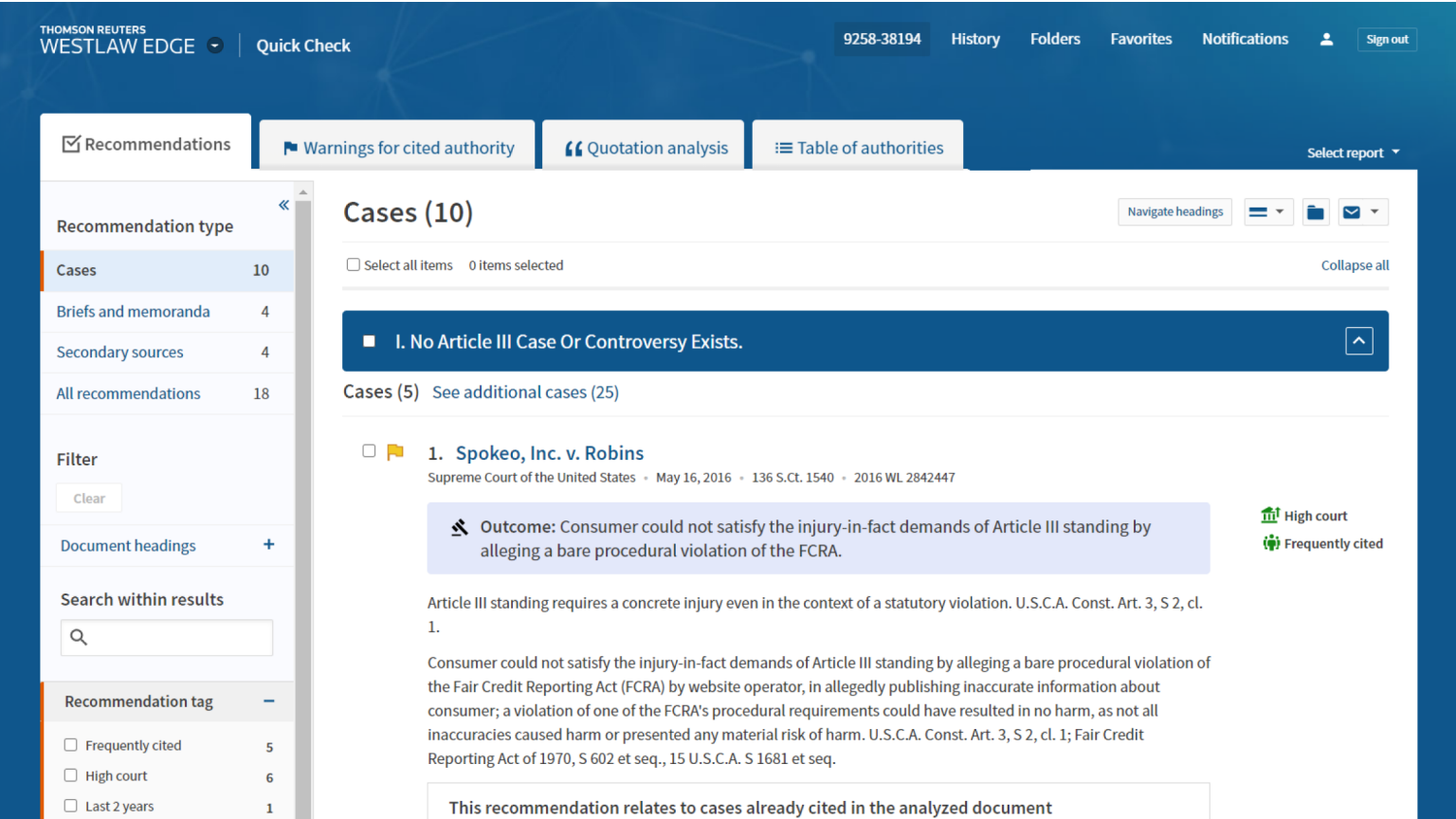Viewport: 1456px width, 819px height.
Task: Click the save to folder icon
Action: tap(1315, 212)
